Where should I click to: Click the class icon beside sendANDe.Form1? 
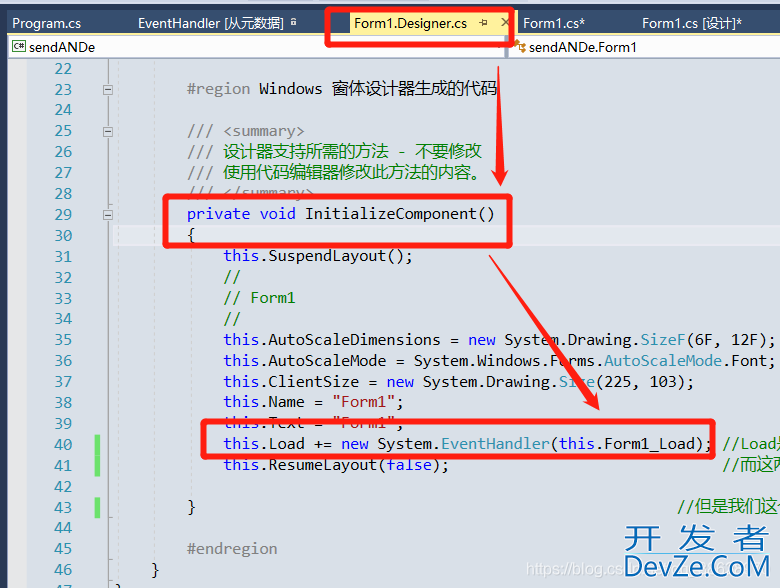pyautogui.click(x=520, y=47)
